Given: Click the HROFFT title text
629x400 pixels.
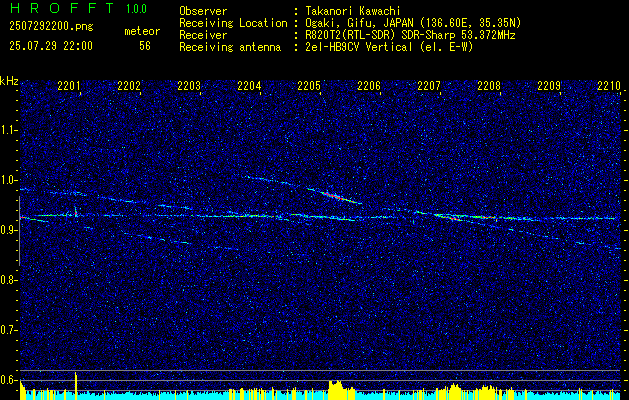Looking at the screenshot, I should point(62,8).
